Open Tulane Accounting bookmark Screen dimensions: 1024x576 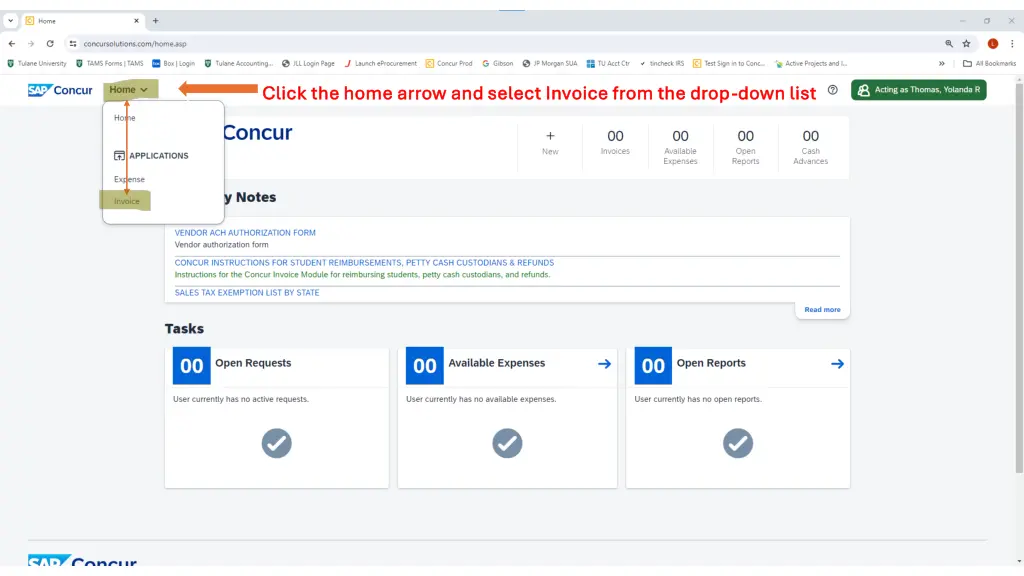pyautogui.click(x=238, y=63)
